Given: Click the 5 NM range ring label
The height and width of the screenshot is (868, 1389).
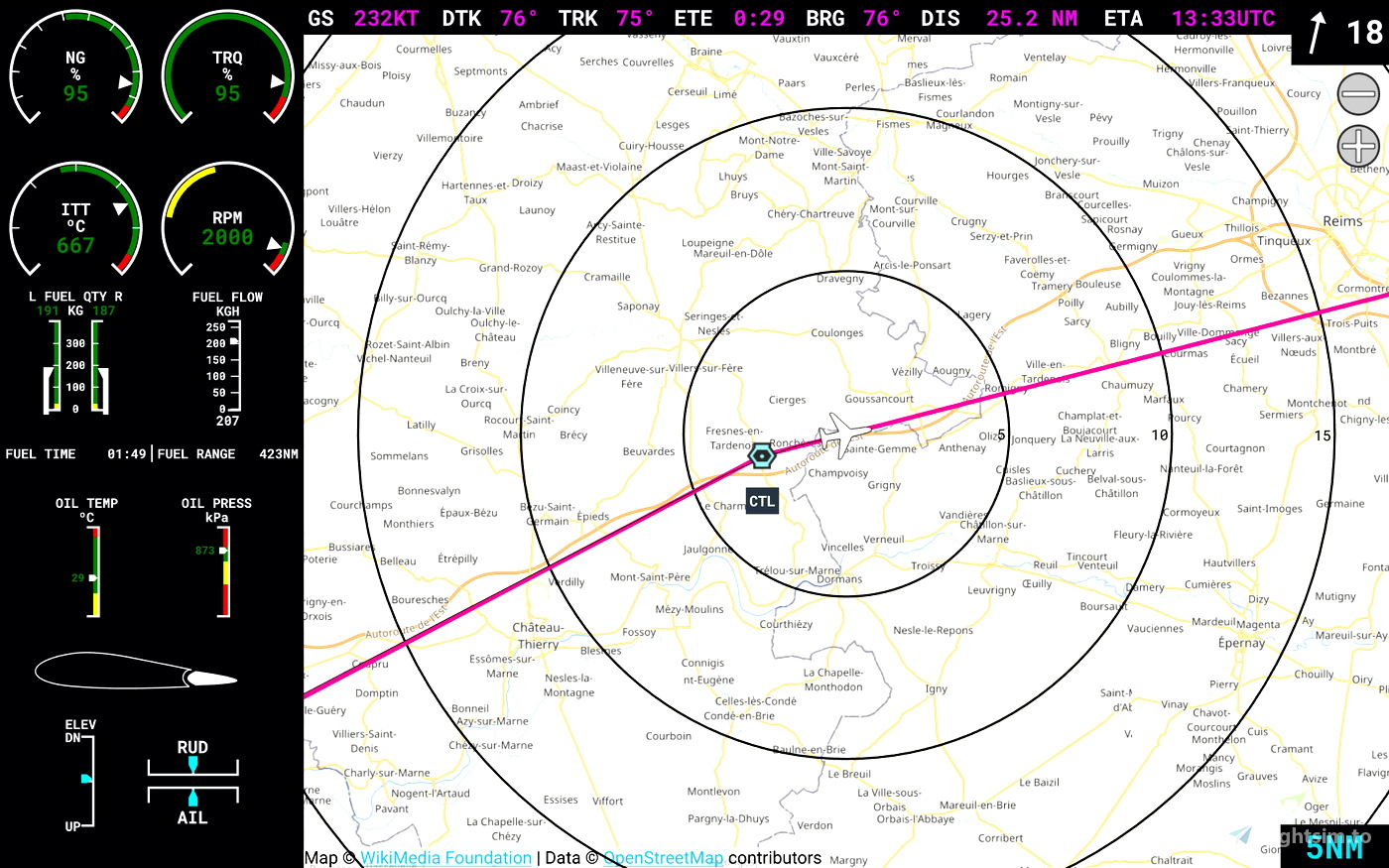Looking at the screenshot, I should click(x=1001, y=434).
